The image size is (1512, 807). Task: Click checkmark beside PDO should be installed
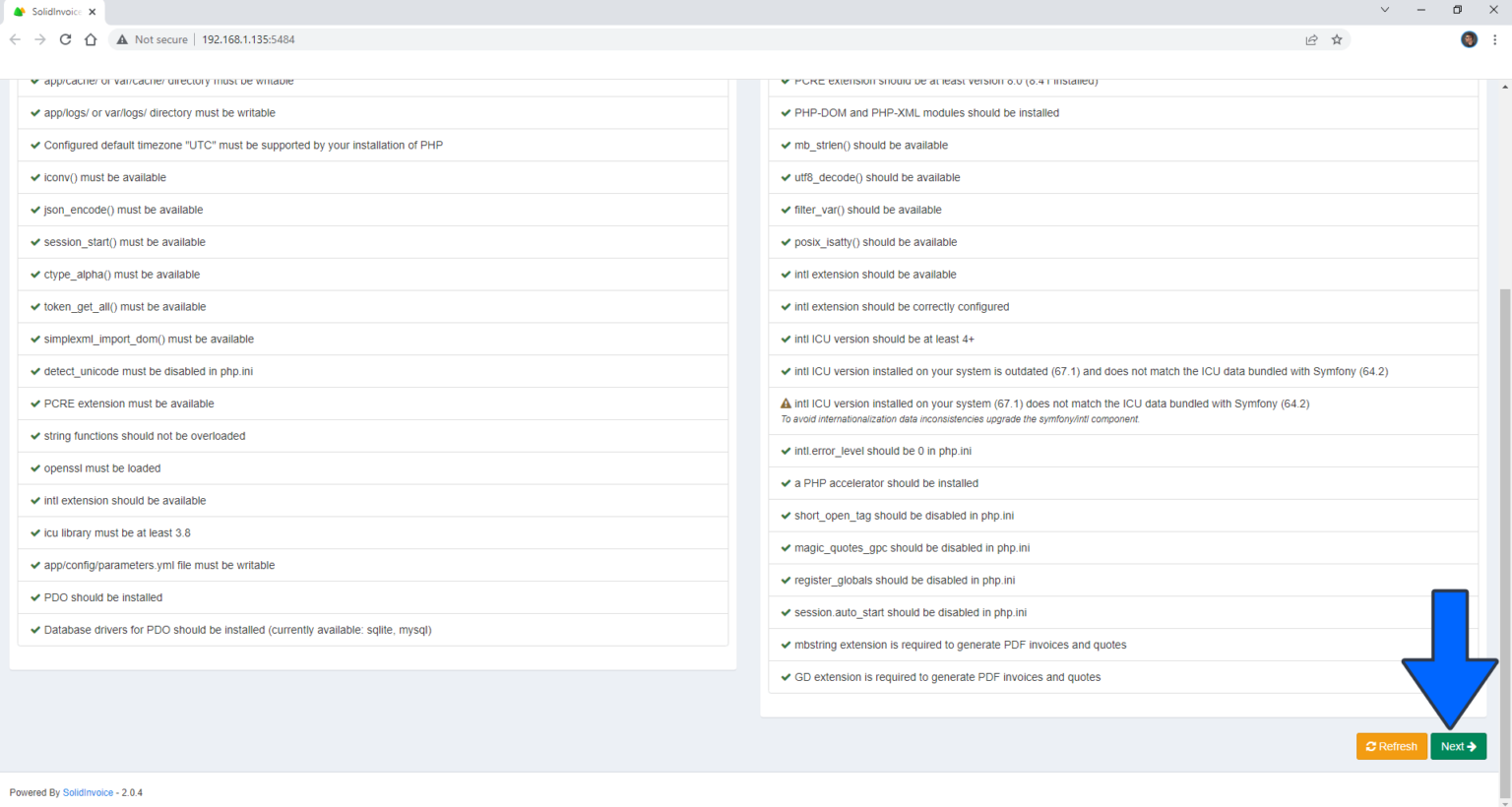pos(35,597)
